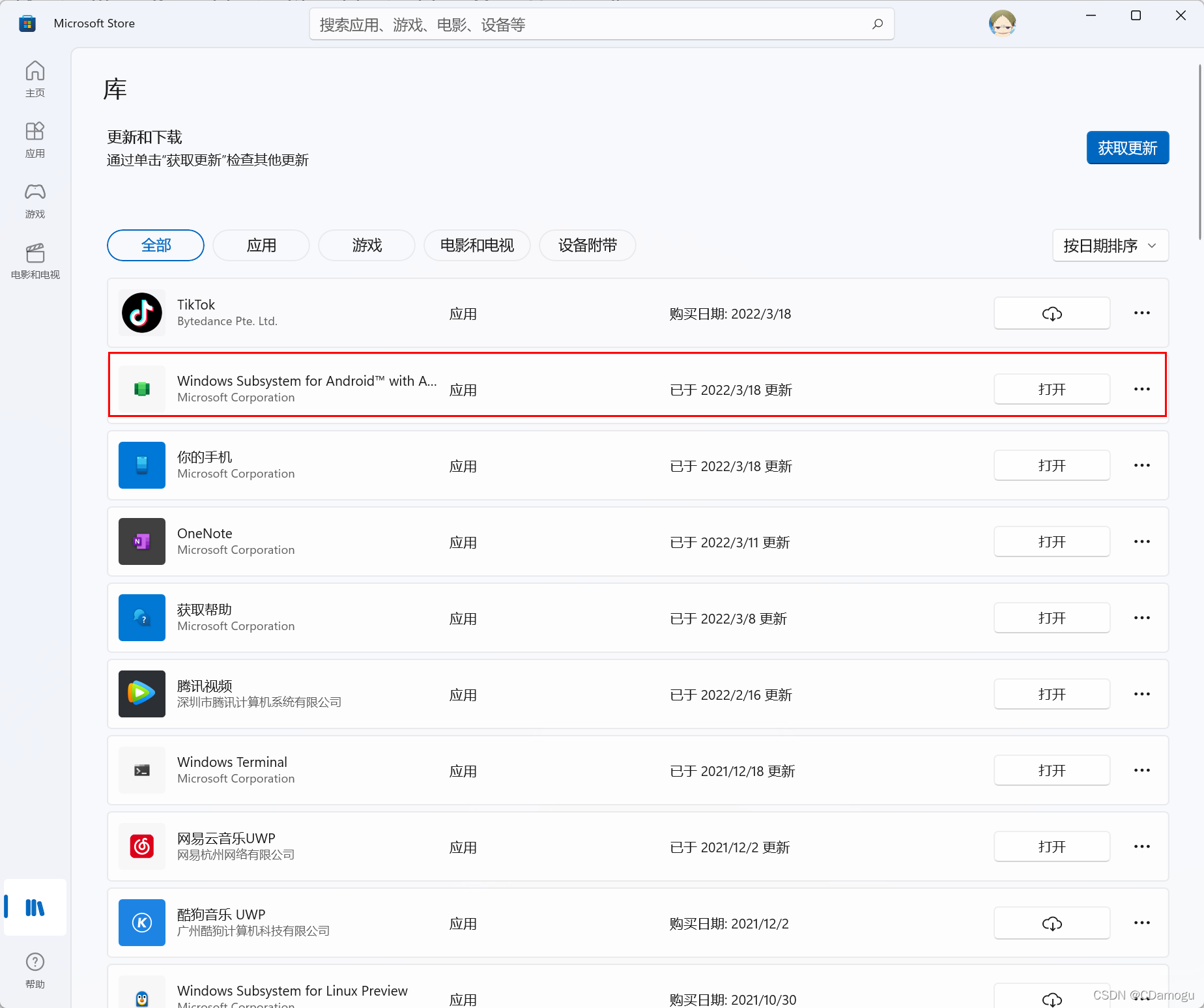Click the search magnifier icon
Viewport: 1204px width, 1008px height.
pyautogui.click(x=878, y=24)
